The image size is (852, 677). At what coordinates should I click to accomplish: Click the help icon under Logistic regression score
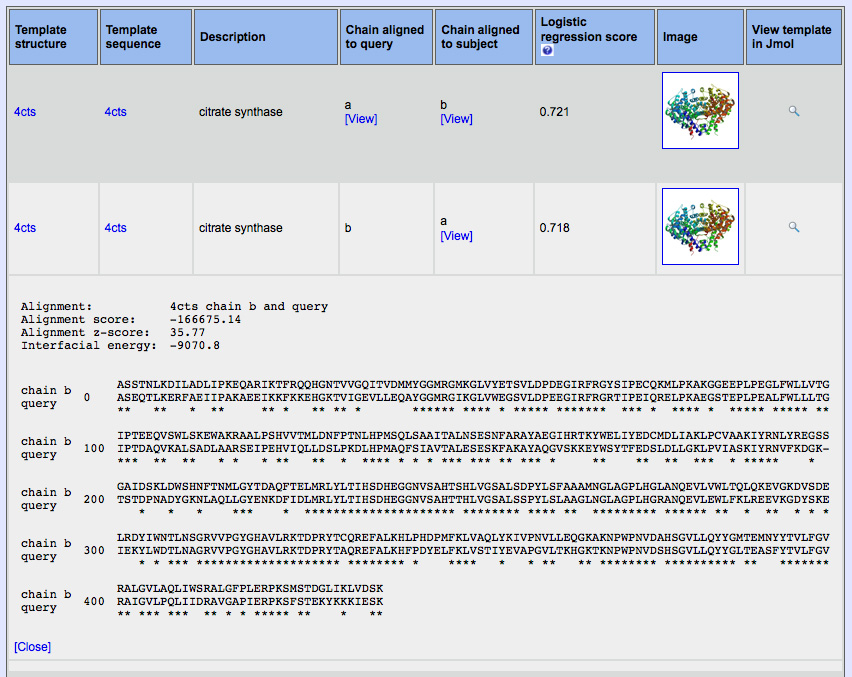(547, 51)
